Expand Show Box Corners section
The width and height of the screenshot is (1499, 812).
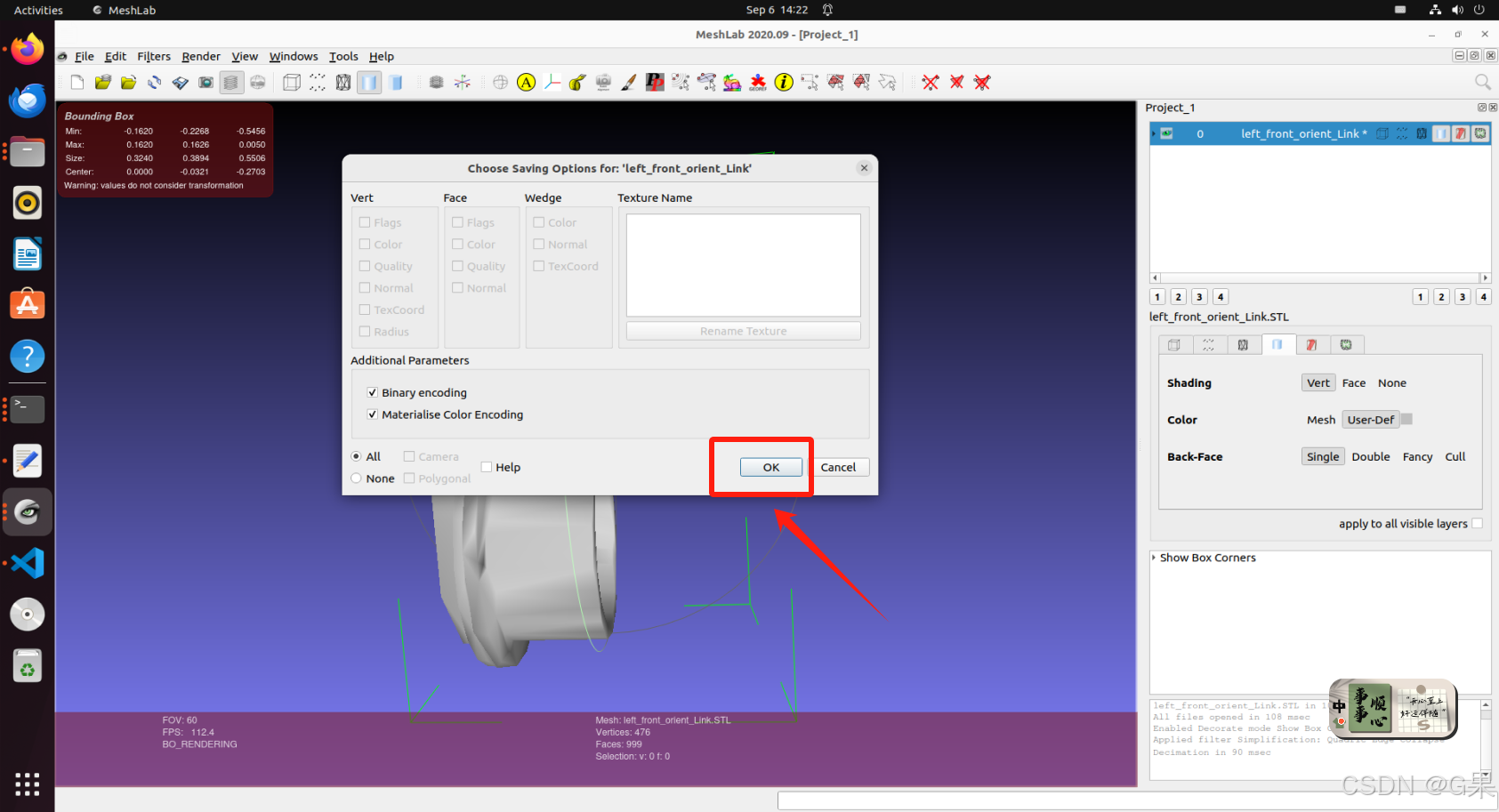coord(1154,558)
